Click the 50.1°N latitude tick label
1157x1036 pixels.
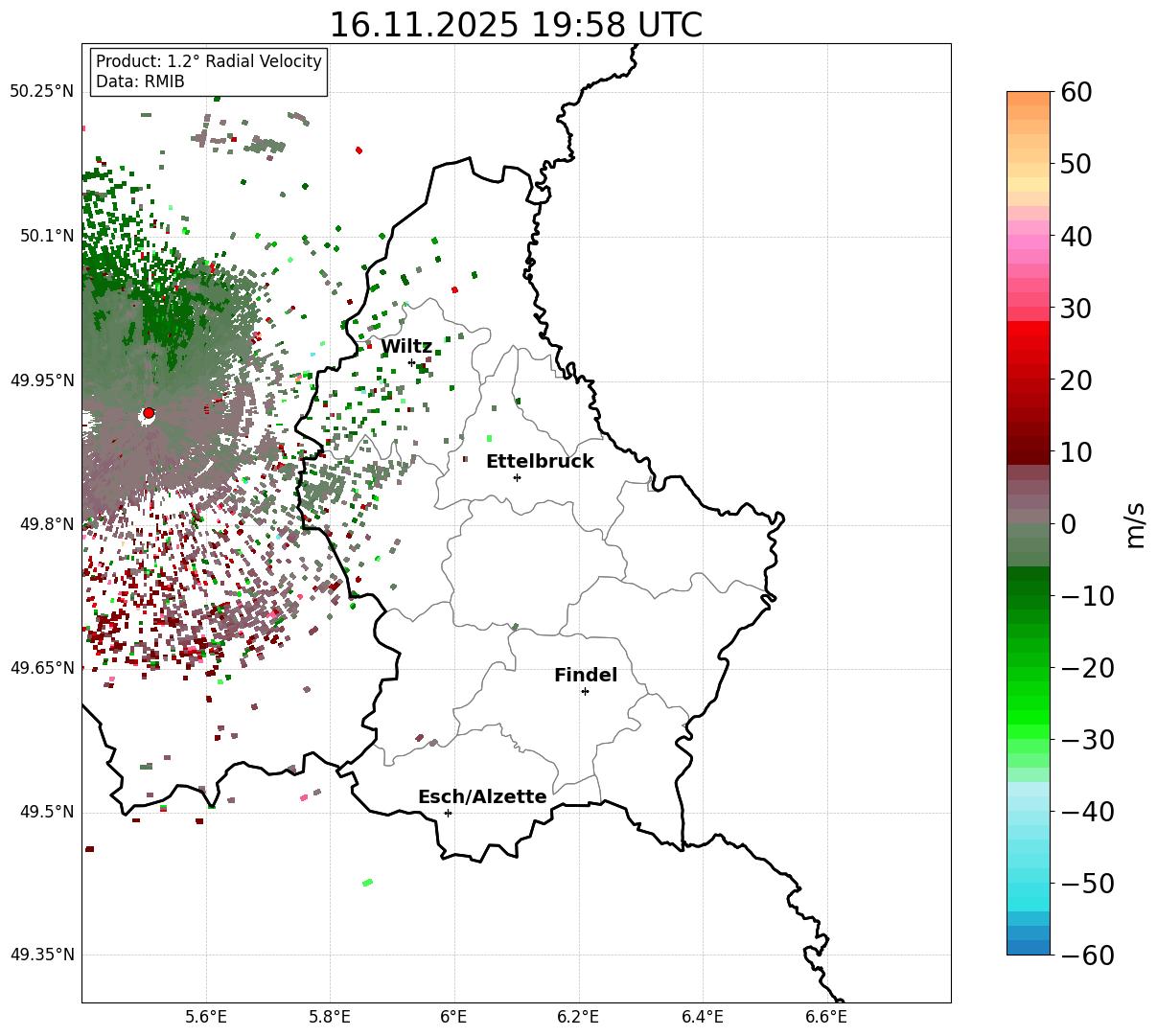click(x=46, y=236)
